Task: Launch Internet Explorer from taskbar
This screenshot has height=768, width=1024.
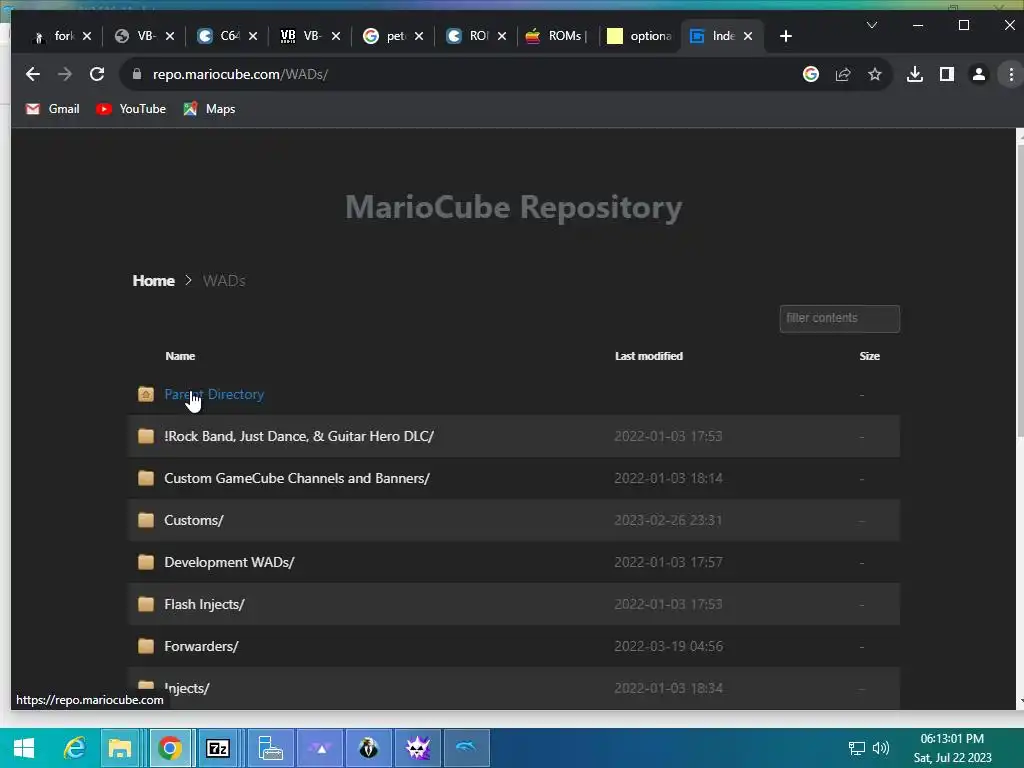Action: [x=74, y=748]
